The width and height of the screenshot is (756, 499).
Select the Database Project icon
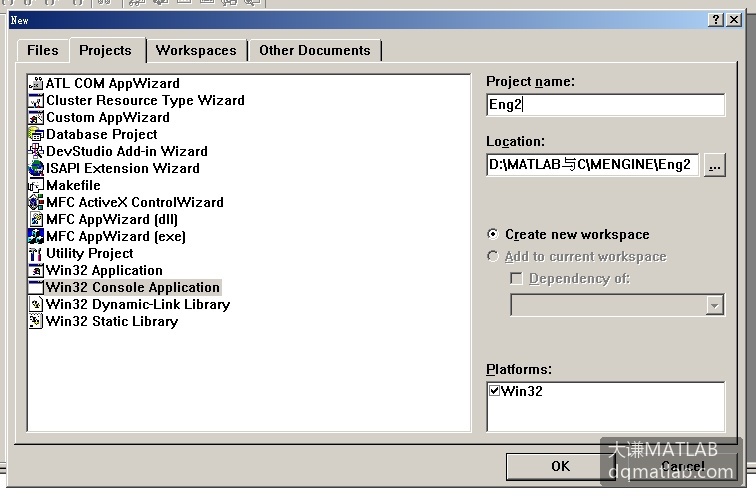coord(36,134)
